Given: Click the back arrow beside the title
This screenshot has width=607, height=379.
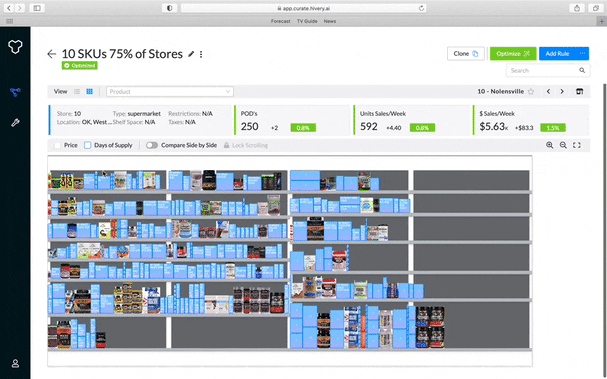Looking at the screenshot, I should (51, 54).
